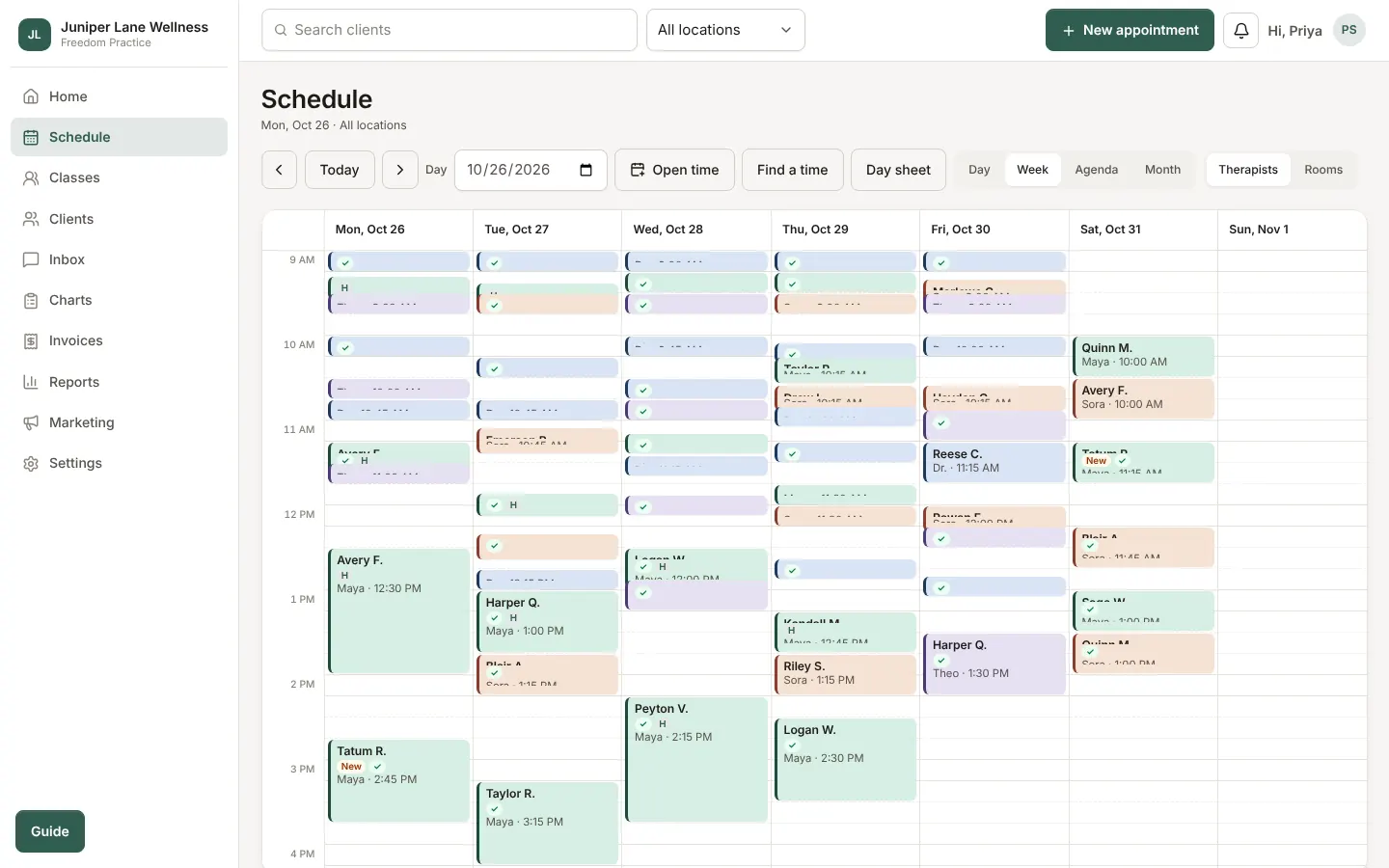Open the Guide button
Image resolution: width=1389 pixels, height=868 pixels.
[50, 831]
